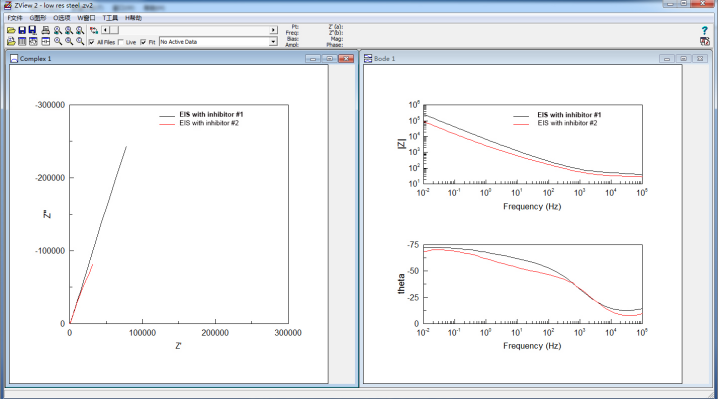
Task: Click the black legend line sample in the Complex plot
Action: tap(167, 116)
